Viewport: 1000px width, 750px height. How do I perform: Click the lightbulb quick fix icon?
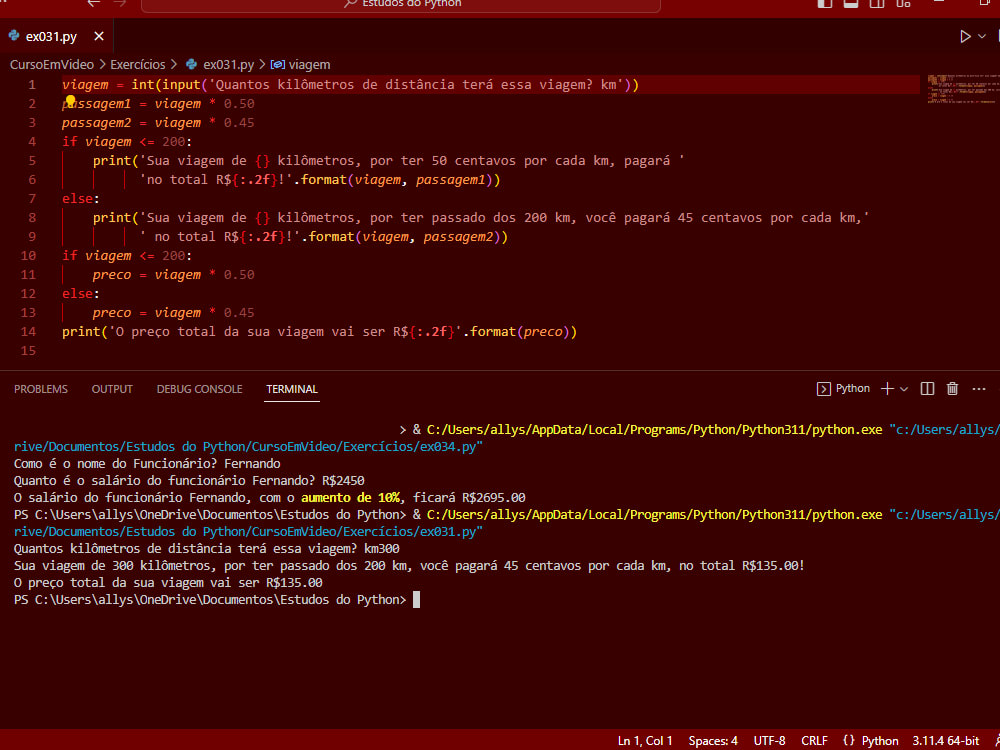[68, 103]
